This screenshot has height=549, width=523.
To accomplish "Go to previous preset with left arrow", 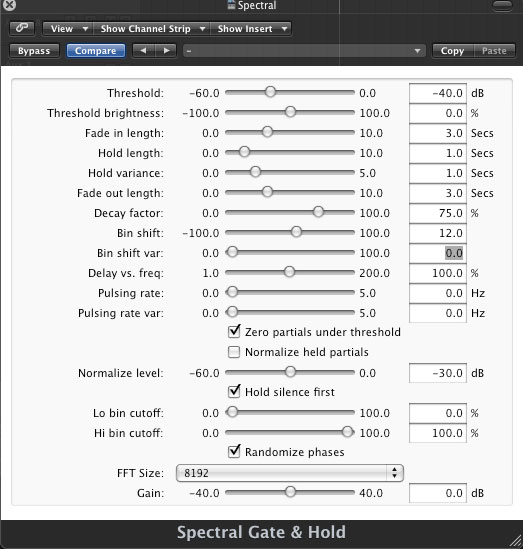I will coord(143,51).
